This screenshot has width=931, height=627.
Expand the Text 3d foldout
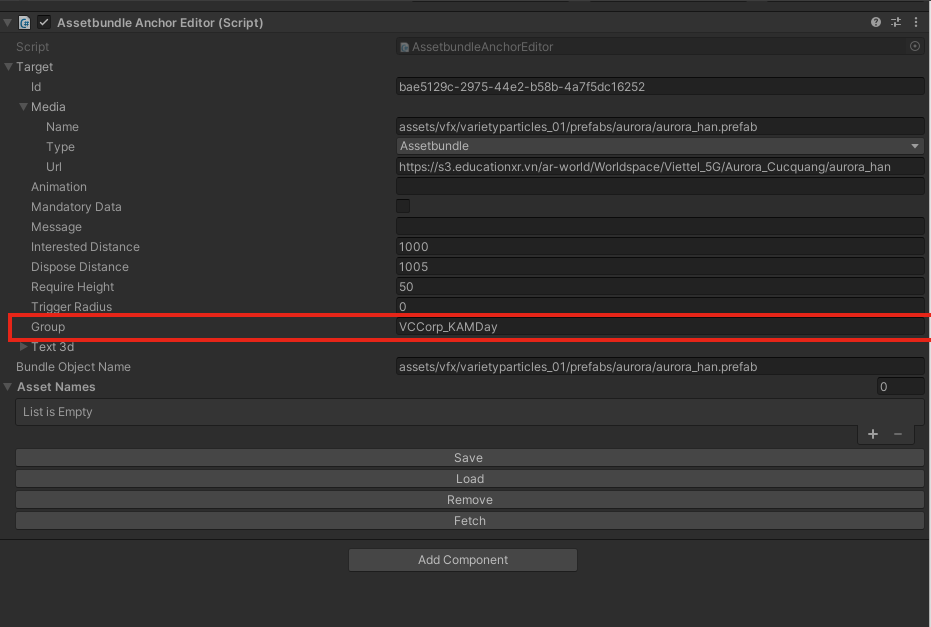pos(23,347)
